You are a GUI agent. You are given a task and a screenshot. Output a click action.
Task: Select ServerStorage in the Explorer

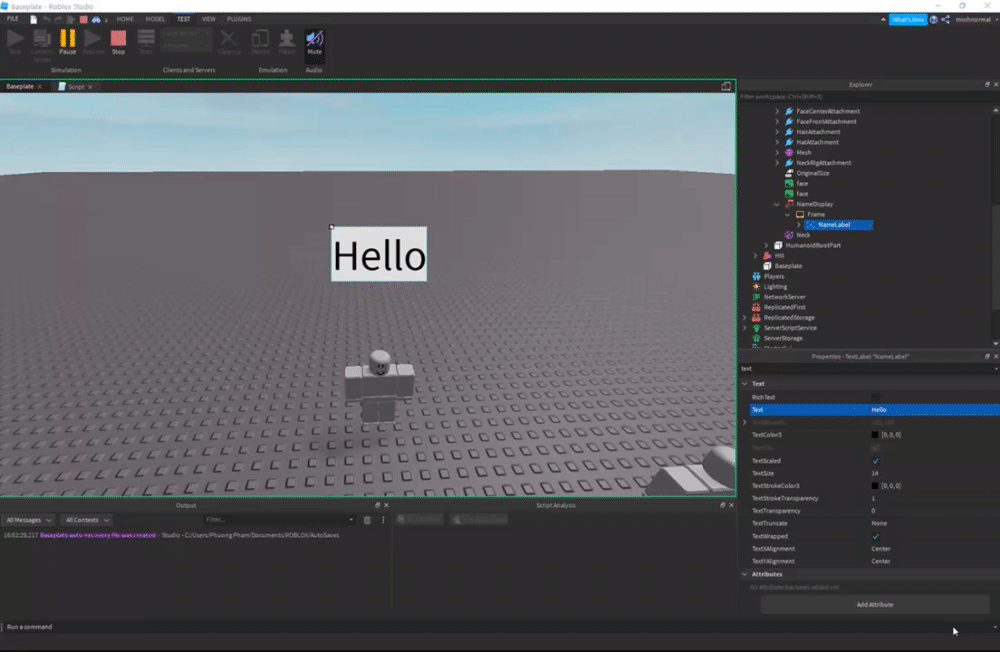point(783,338)
